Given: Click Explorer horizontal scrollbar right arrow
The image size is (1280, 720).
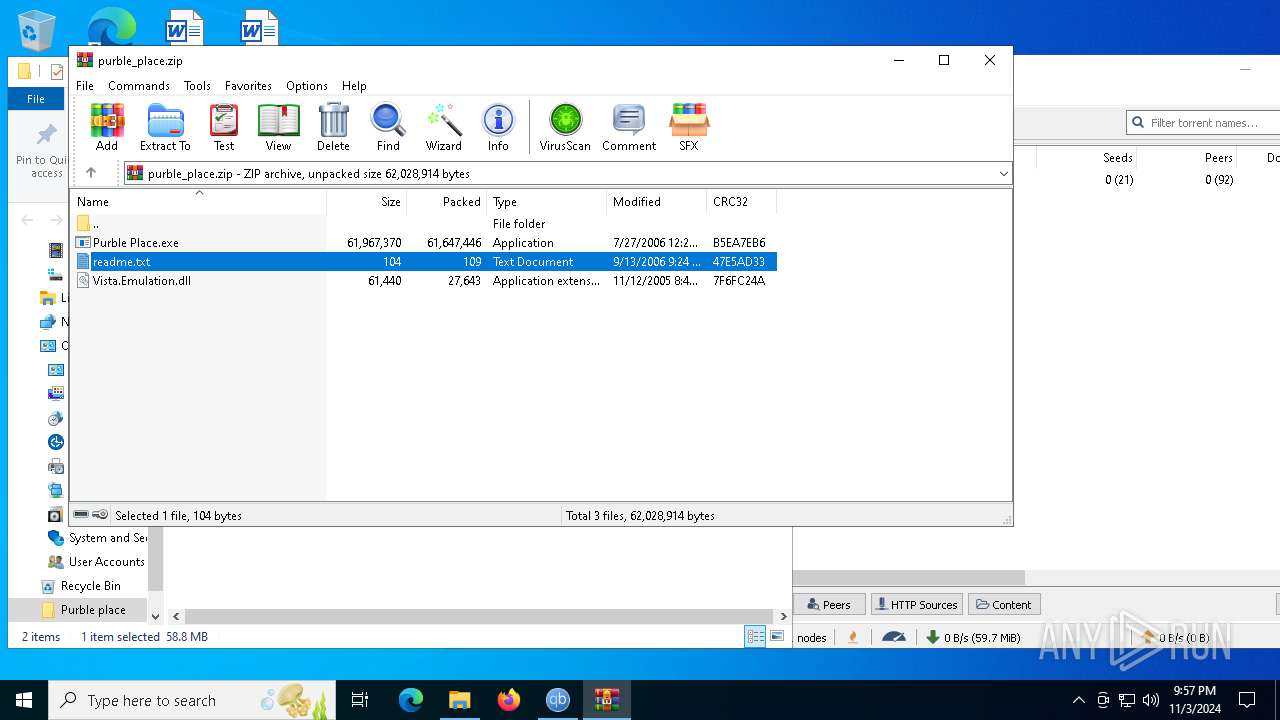Looking at the screenshot, I should 783,617.
